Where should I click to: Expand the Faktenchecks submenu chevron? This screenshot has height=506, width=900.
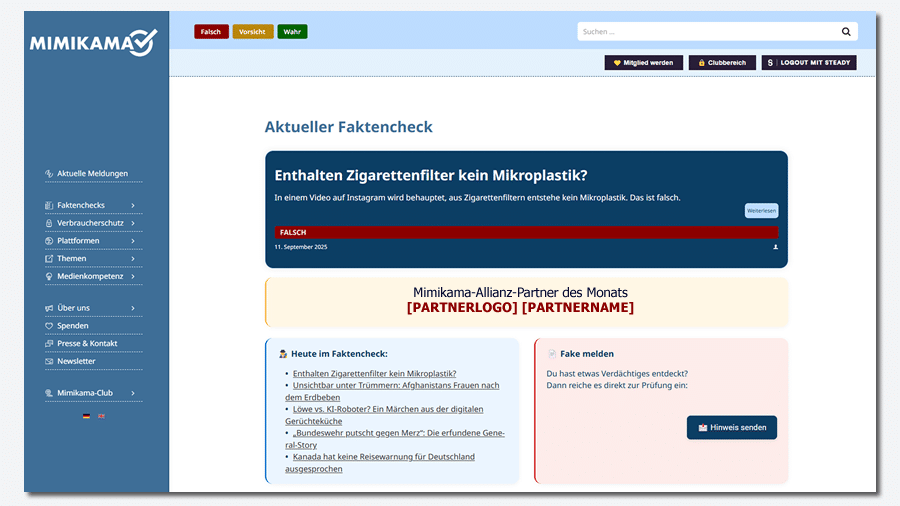[133, 205]
